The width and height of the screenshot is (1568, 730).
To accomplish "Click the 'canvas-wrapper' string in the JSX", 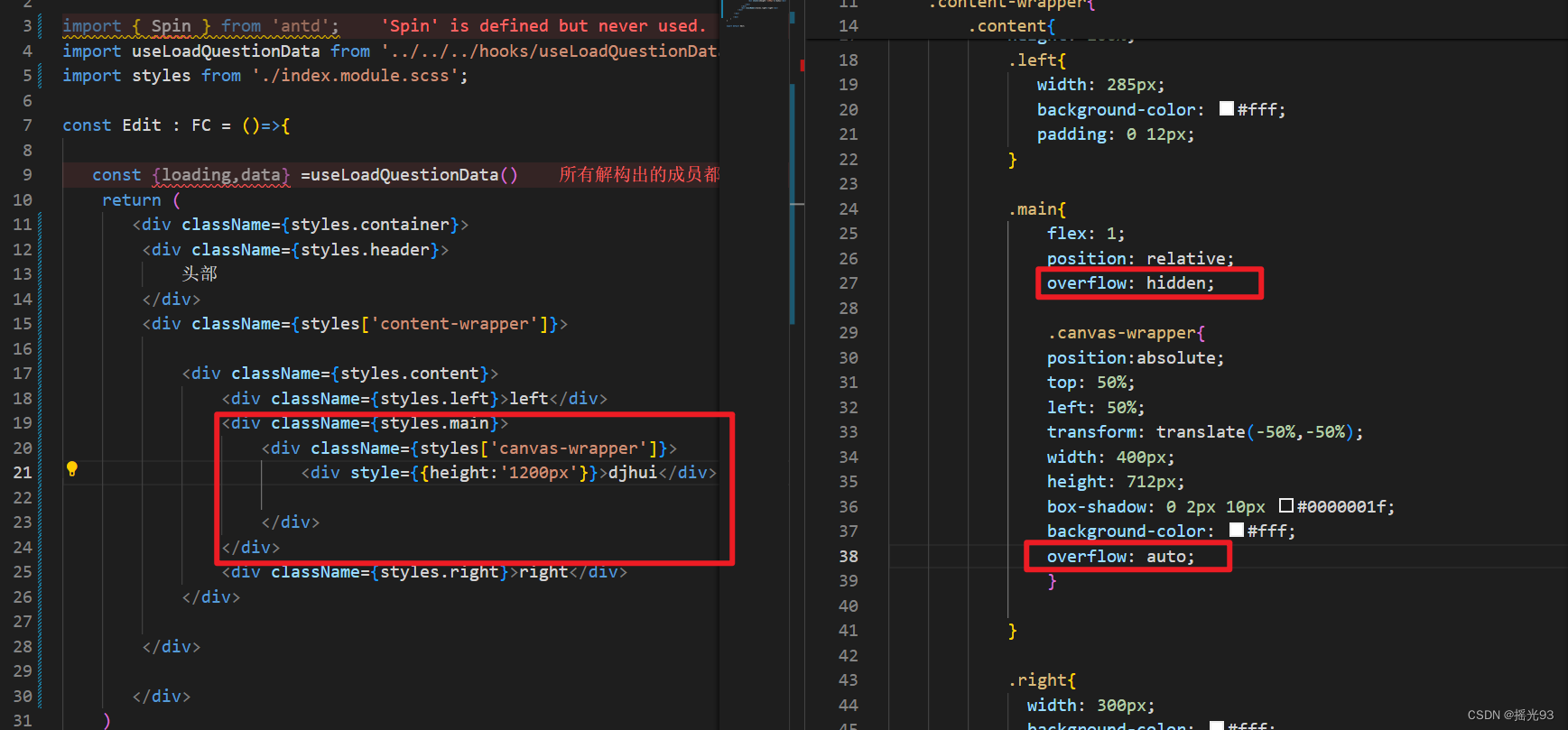I will coord(569,448).
